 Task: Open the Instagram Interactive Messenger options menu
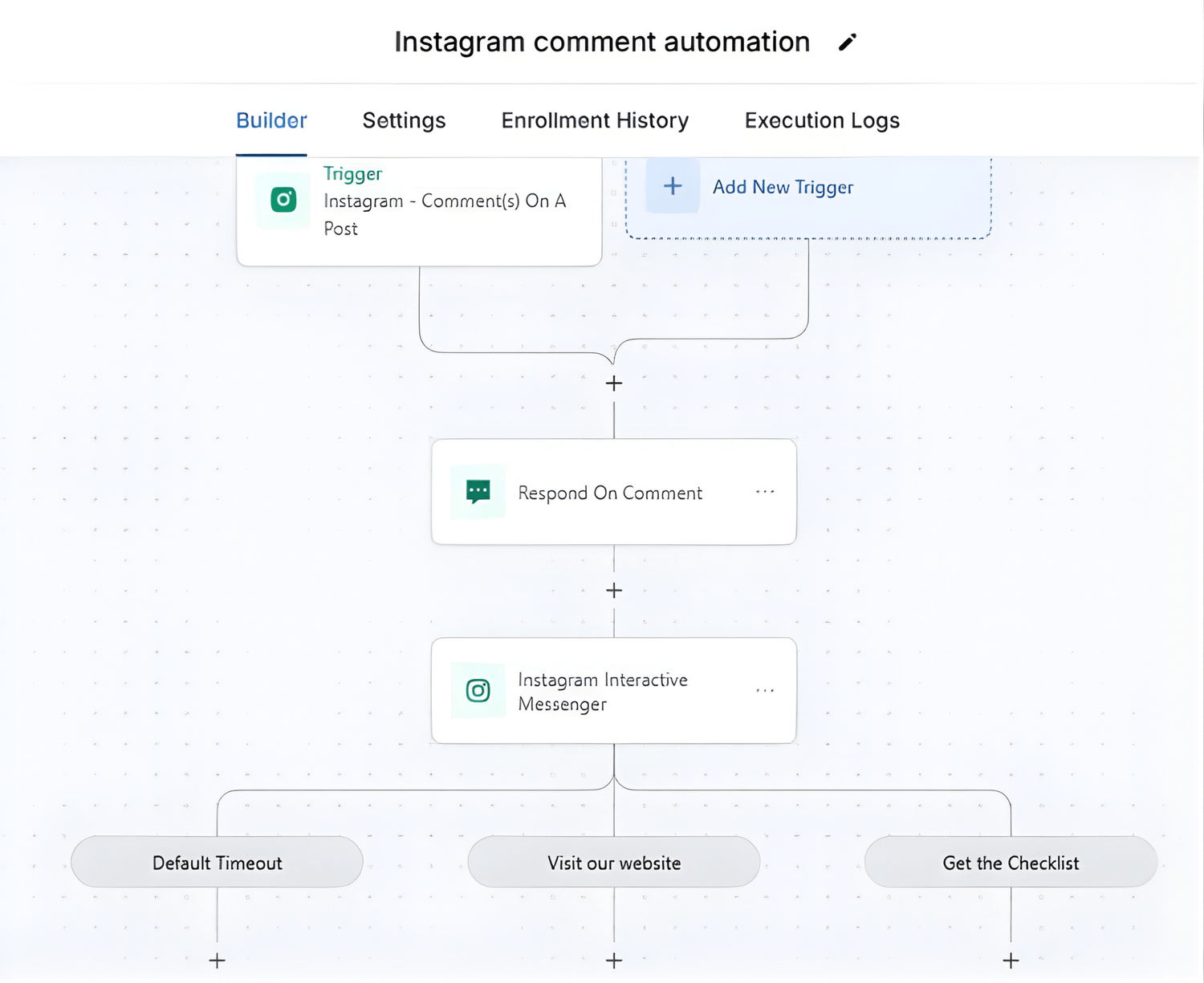765,691
